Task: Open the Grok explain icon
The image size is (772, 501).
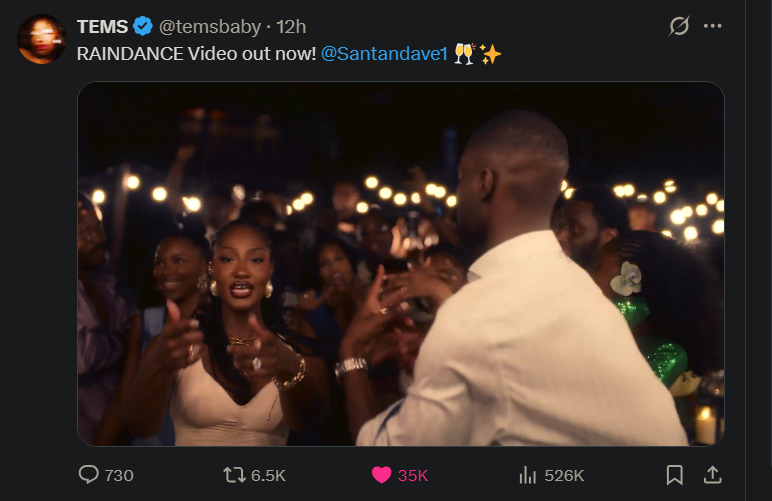Action: pos(679,26)
